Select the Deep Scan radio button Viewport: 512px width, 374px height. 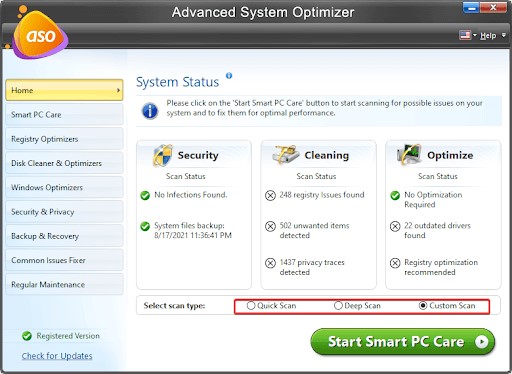click(x=338, y=305)
